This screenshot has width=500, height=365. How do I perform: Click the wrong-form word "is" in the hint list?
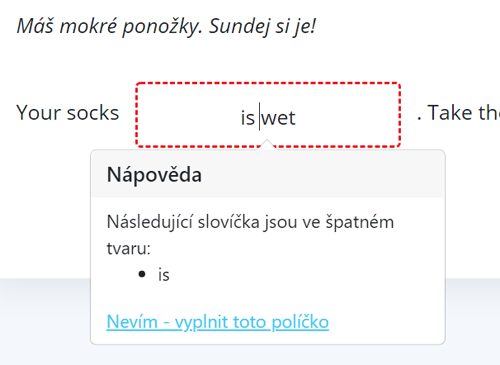(x=164, y=275)
